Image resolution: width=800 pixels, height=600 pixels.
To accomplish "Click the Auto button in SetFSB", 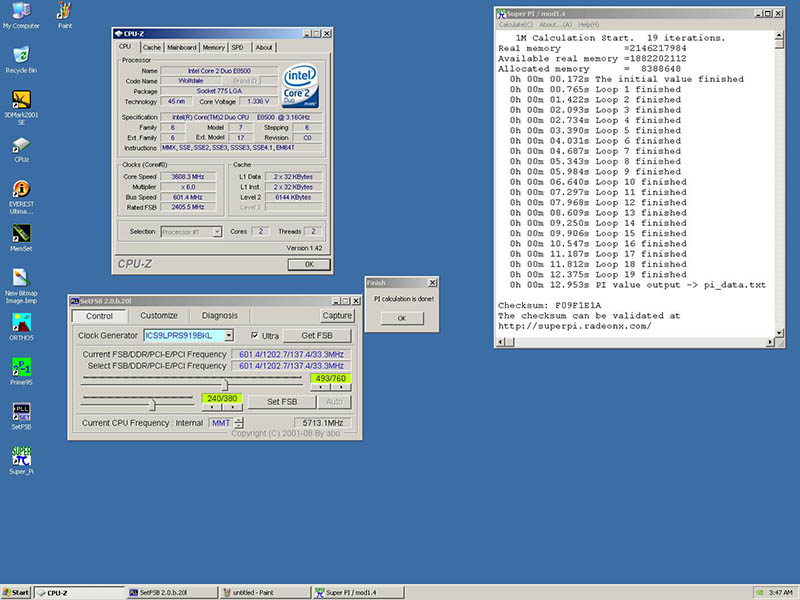I will click(x=334, y=402).
